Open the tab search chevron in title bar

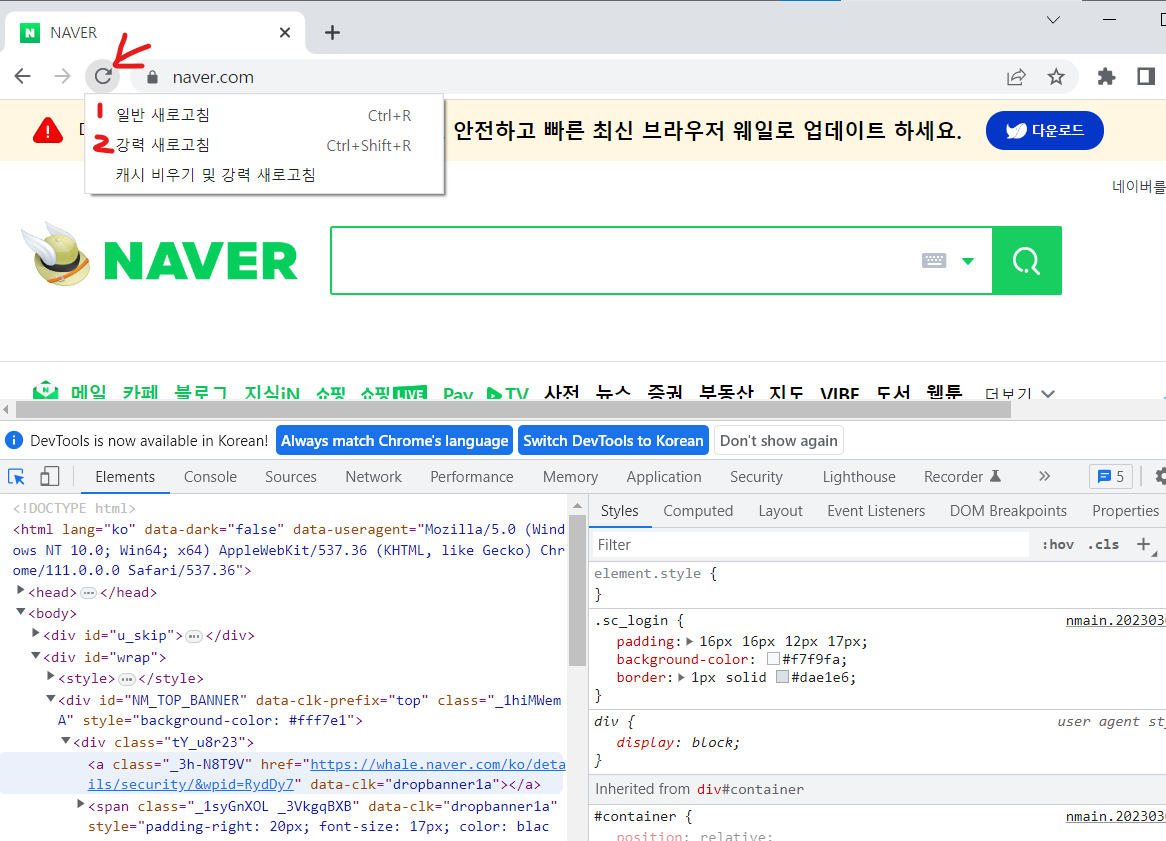[x=1053, y=19]
